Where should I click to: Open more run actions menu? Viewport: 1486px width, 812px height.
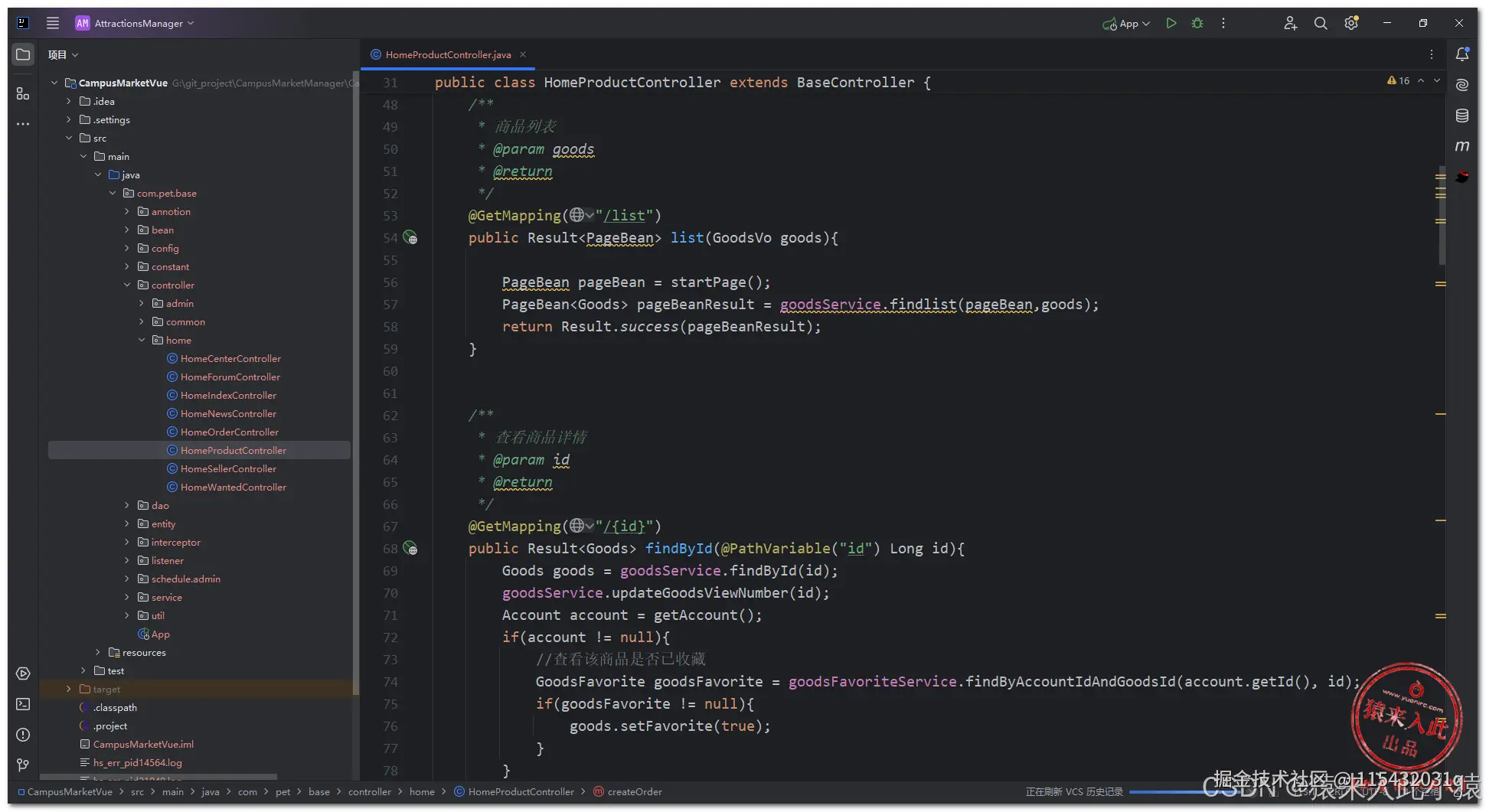point(1223,23)
